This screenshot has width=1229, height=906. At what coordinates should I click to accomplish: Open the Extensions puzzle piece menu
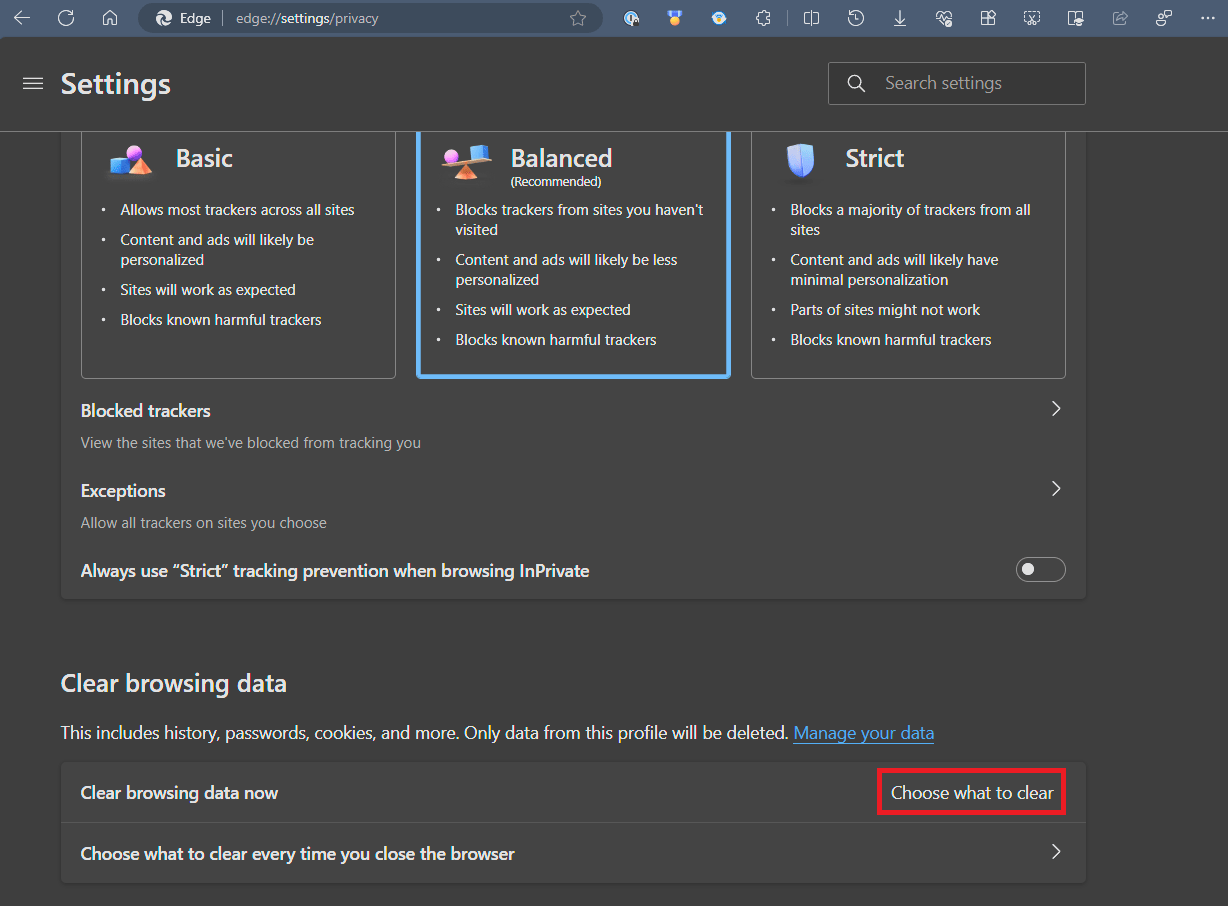point(763,18)
